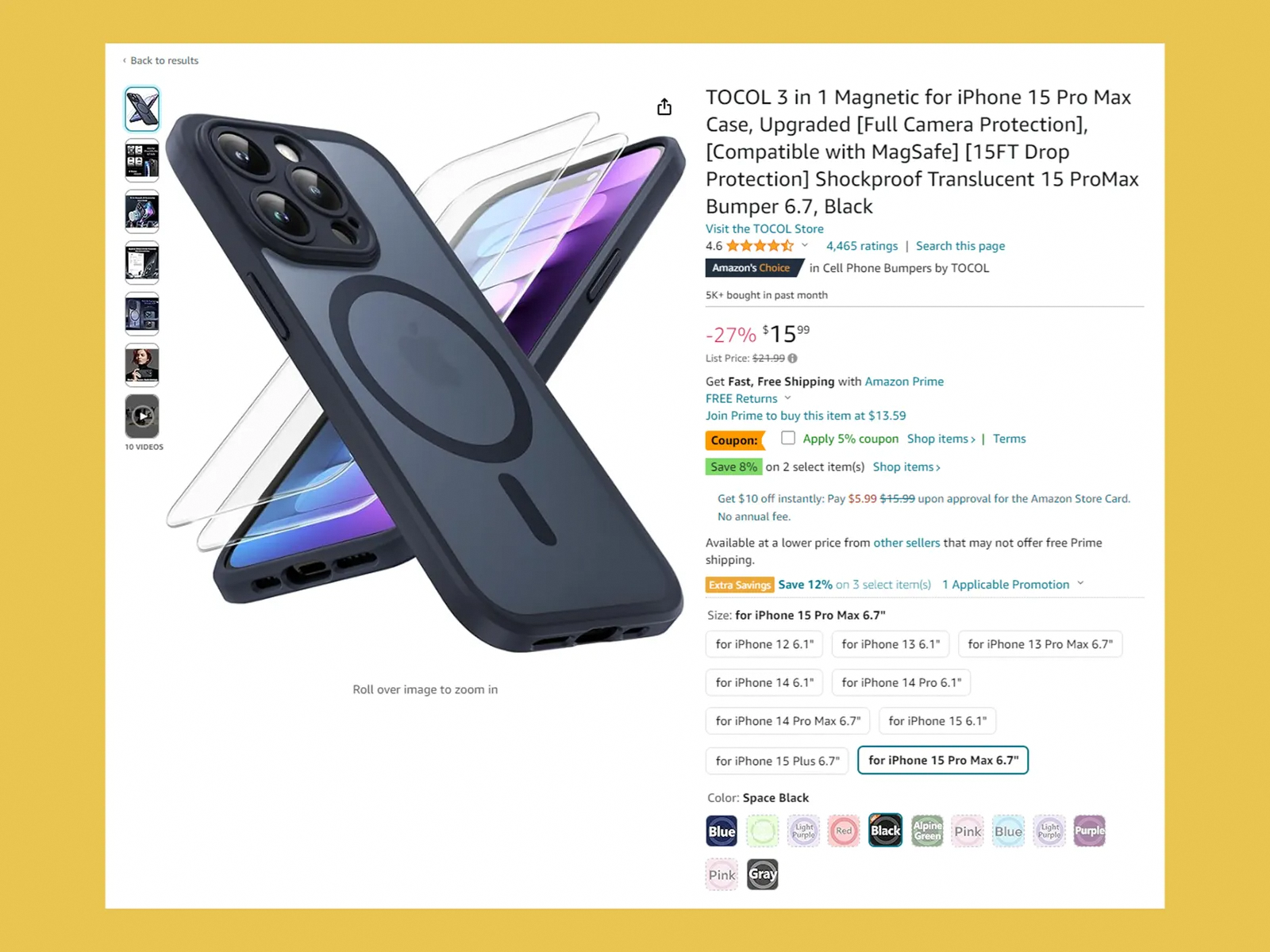1270x952 pixels.
Task: Click the share icon above product image
Action: (664, 107)
